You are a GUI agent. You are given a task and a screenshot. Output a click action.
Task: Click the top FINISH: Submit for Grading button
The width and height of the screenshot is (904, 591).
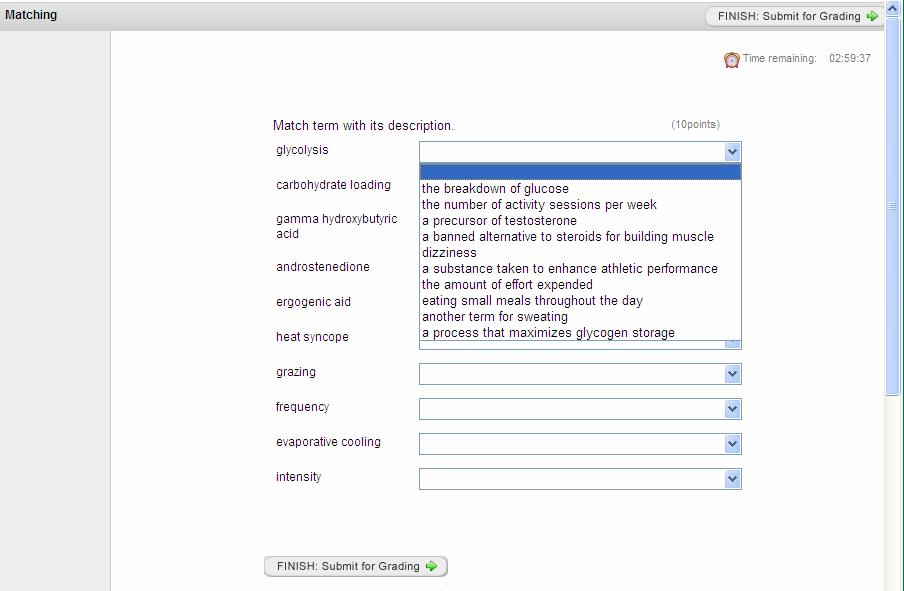[x=794, y=16]
